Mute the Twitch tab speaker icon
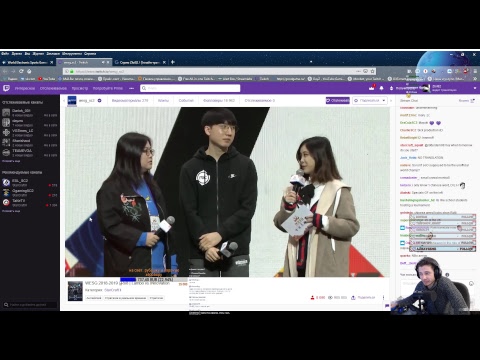 [103, 62]
